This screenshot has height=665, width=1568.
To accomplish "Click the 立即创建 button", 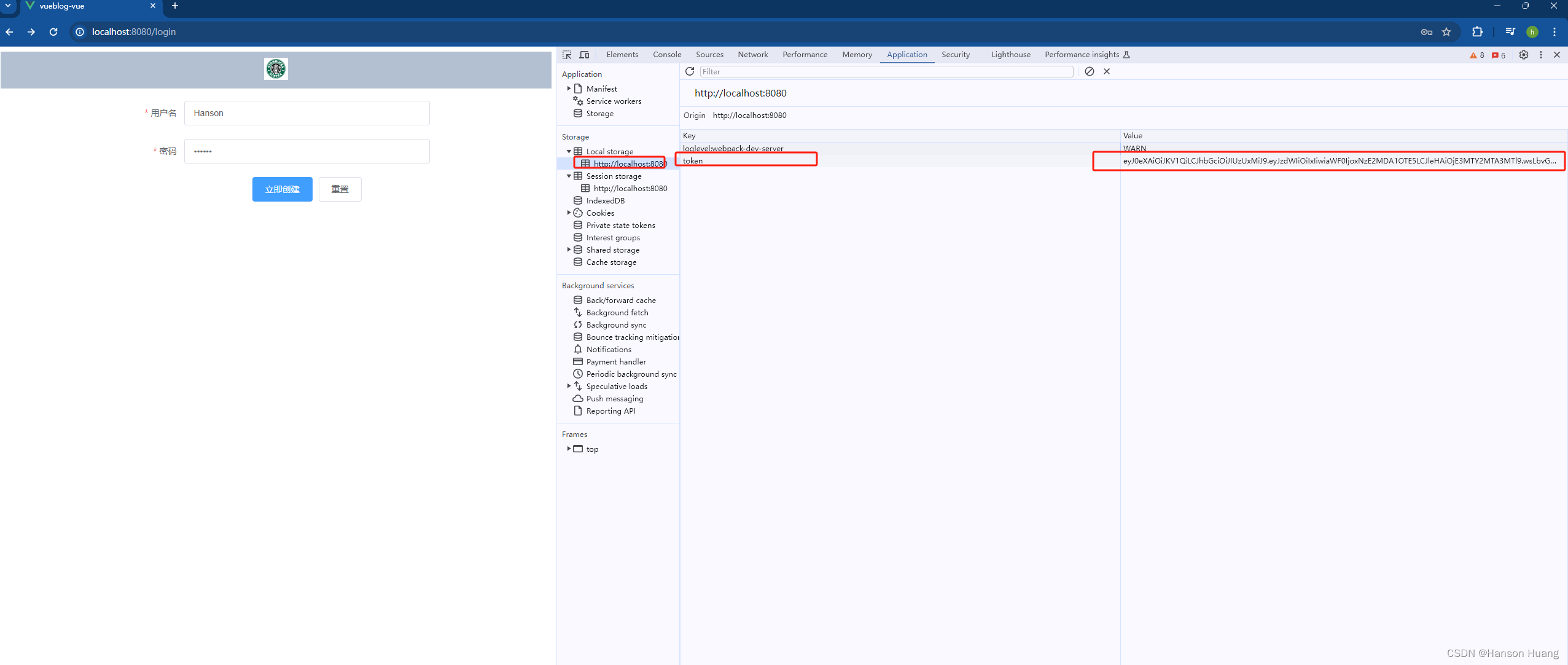I will click(282, 189).
